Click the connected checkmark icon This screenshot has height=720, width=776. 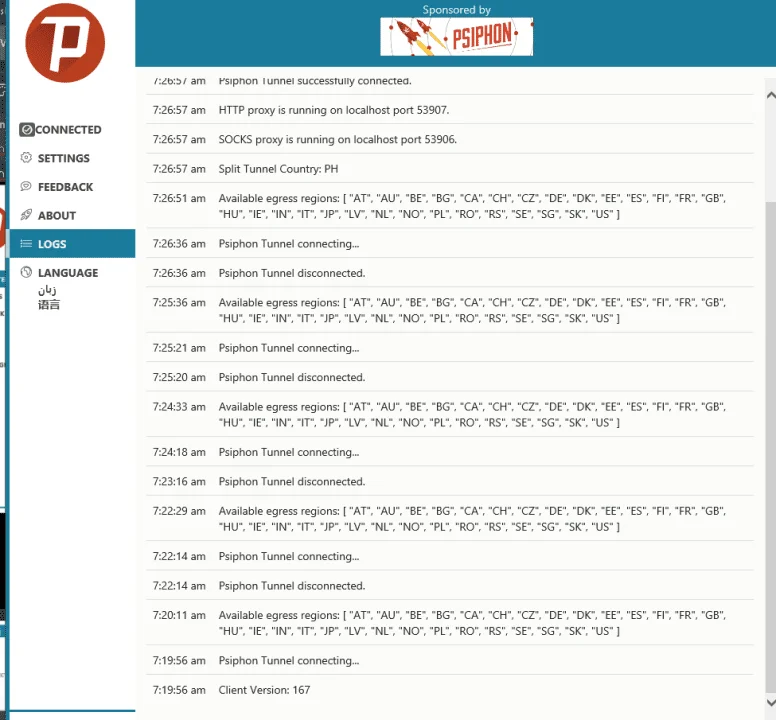27,130
